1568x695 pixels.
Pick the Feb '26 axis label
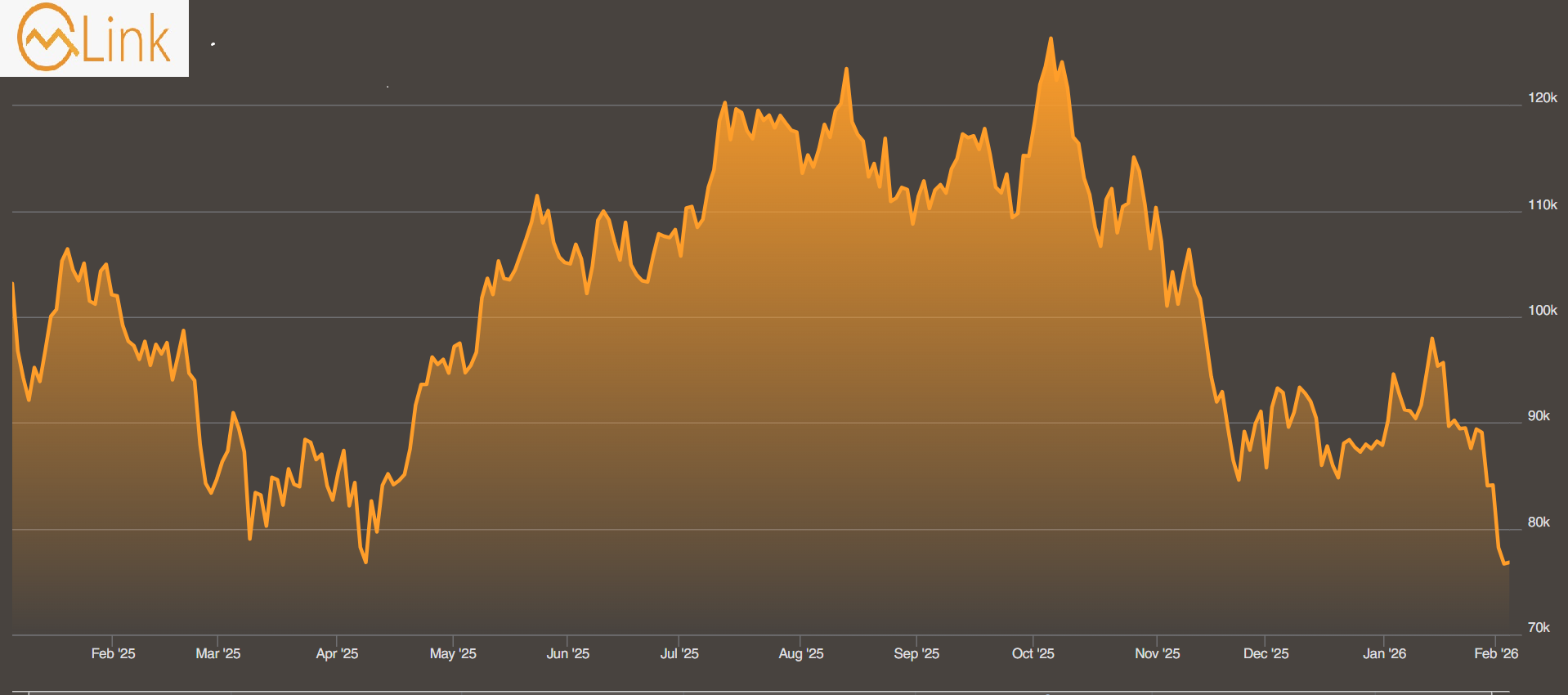click(x=1495, y=653)
